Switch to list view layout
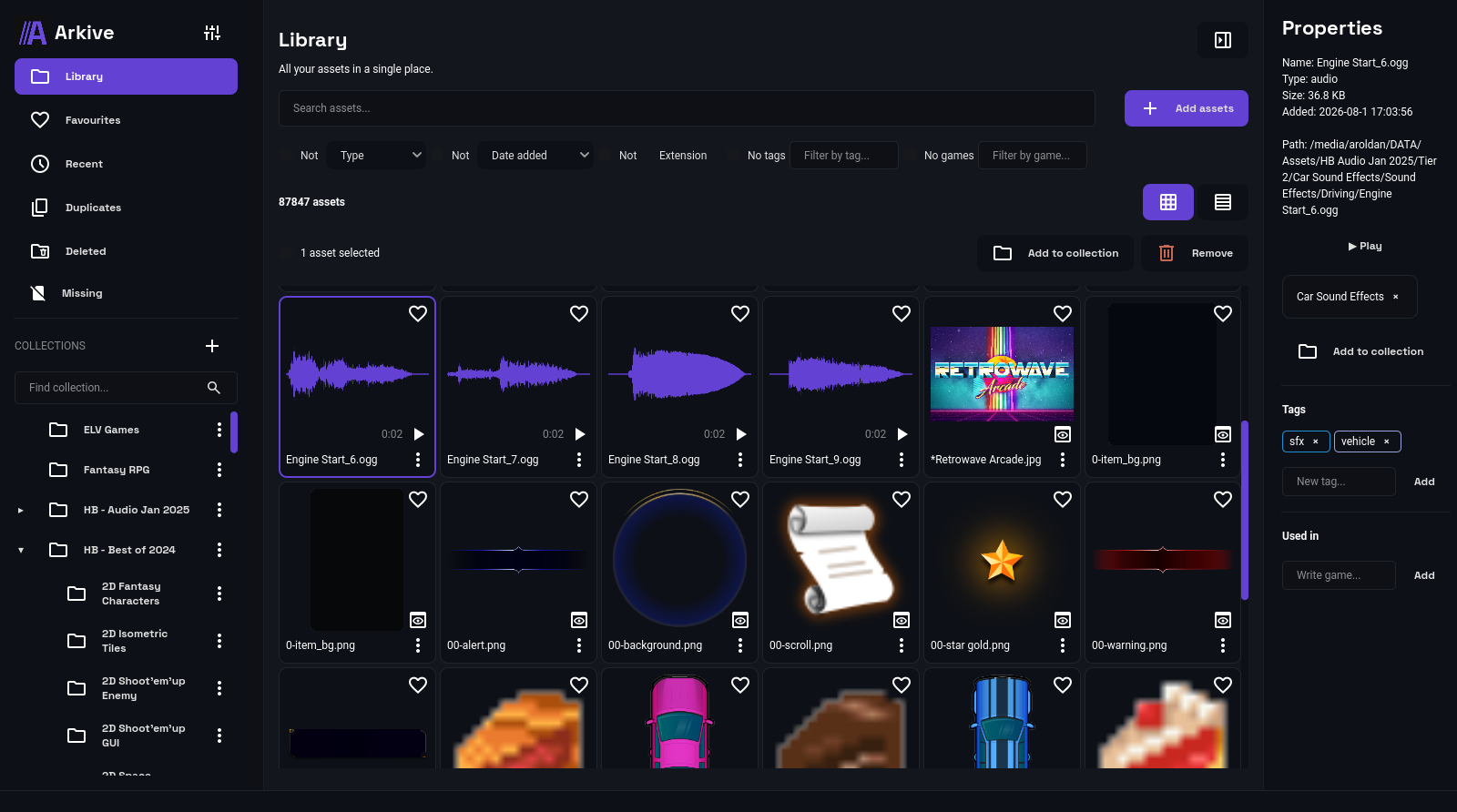Screen dimensions: 1457x812 coord(1223,202)
